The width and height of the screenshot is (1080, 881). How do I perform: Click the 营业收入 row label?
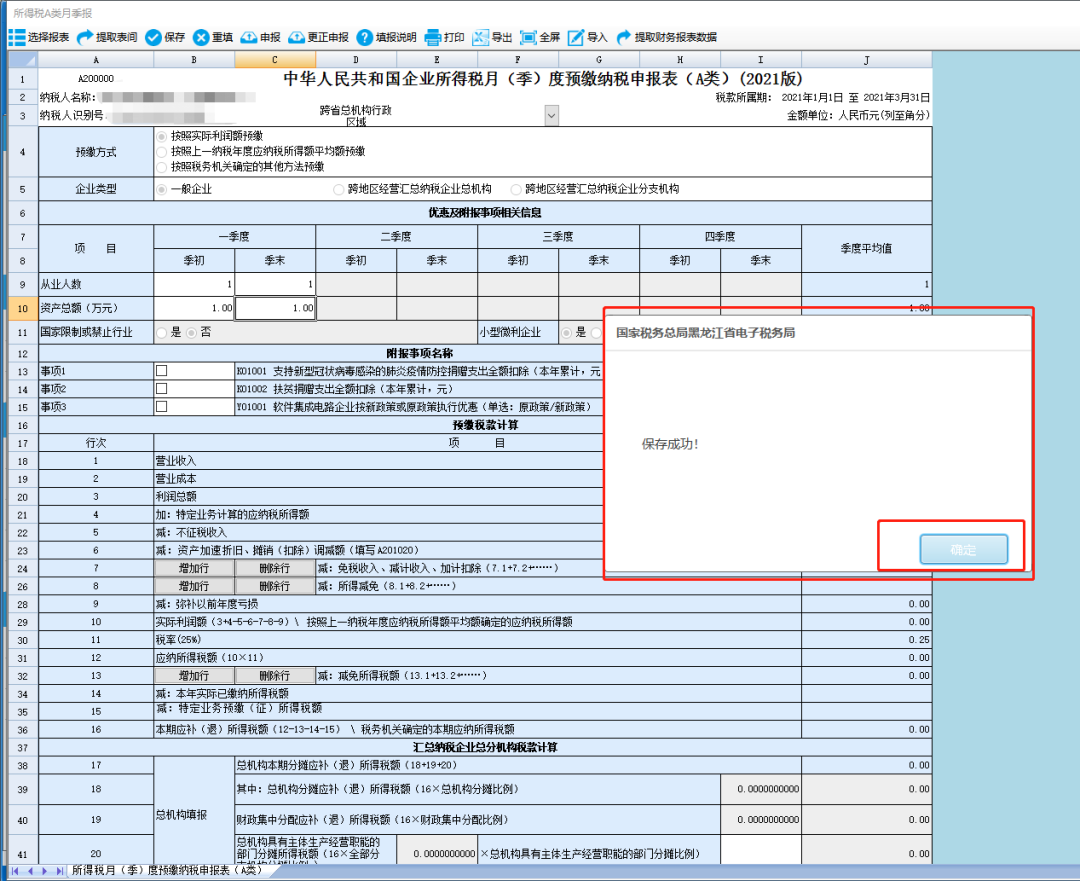176,461
